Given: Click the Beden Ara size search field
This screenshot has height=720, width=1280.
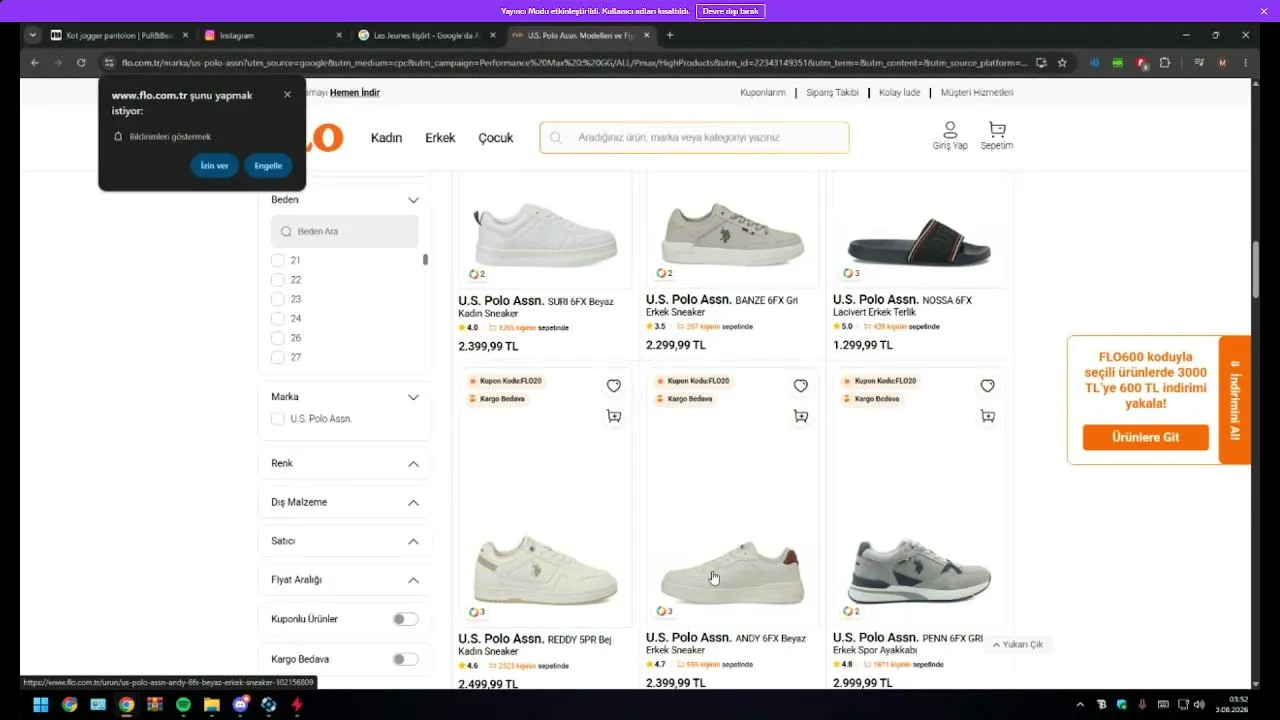Looking at the screenshot, I should coord(345,231).
